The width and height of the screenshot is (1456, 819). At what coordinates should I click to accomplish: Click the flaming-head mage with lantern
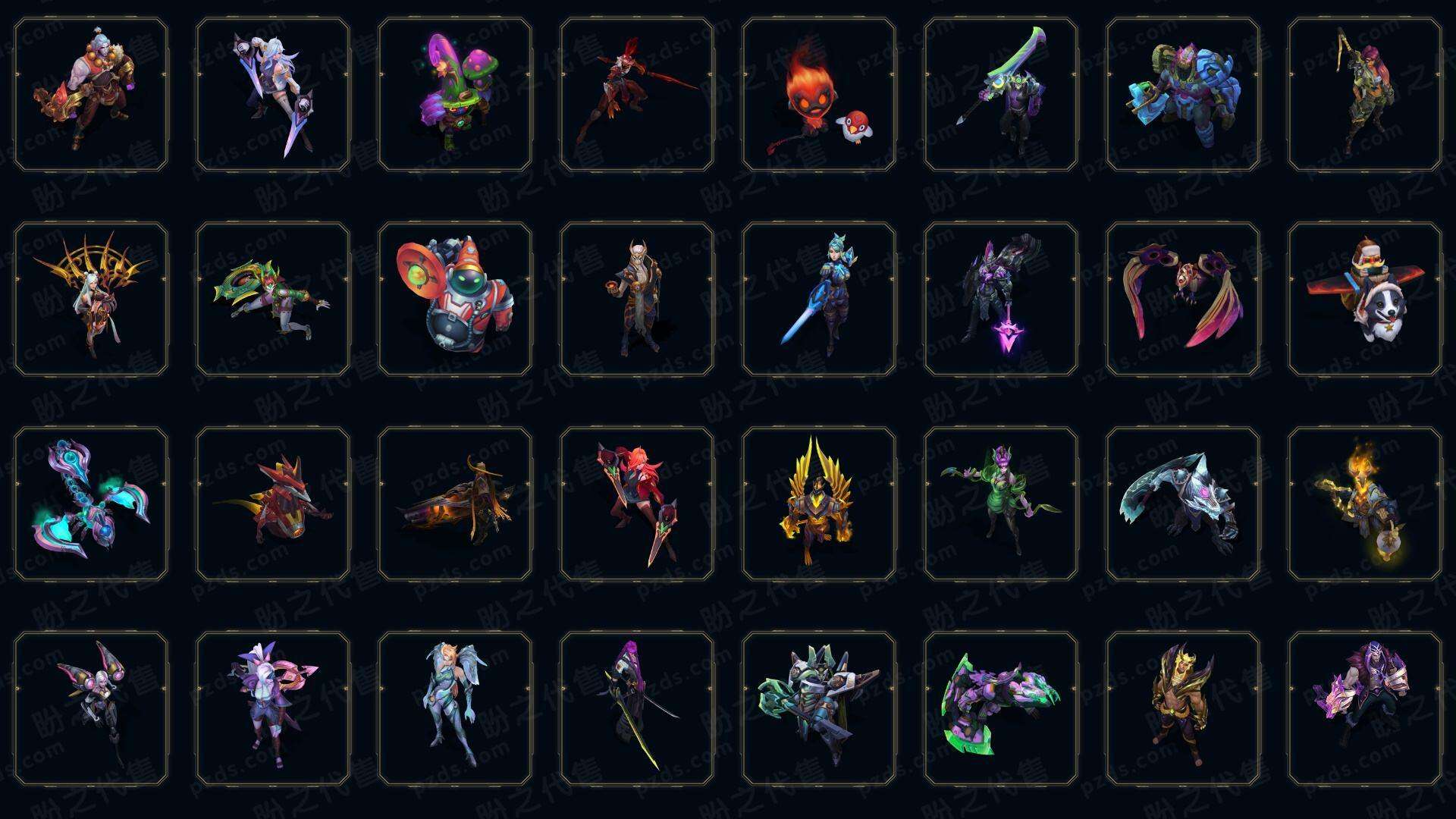point(1365,504)
